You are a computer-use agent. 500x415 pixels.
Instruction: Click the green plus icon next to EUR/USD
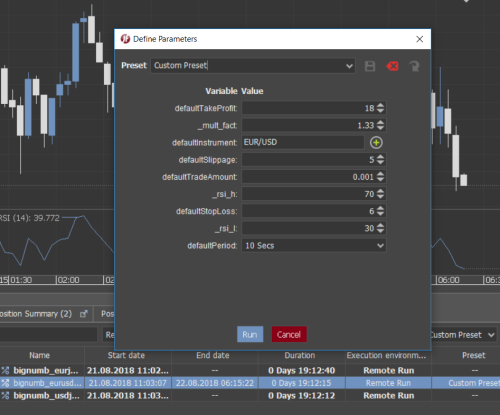pos(376,143)
